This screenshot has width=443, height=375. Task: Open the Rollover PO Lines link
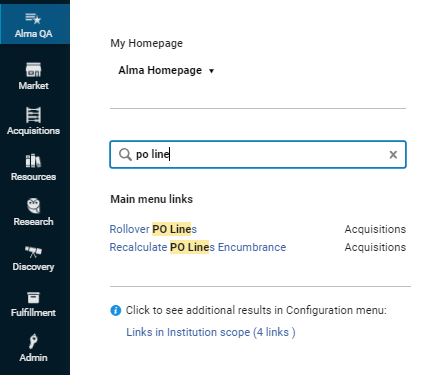tap(153, 229)
